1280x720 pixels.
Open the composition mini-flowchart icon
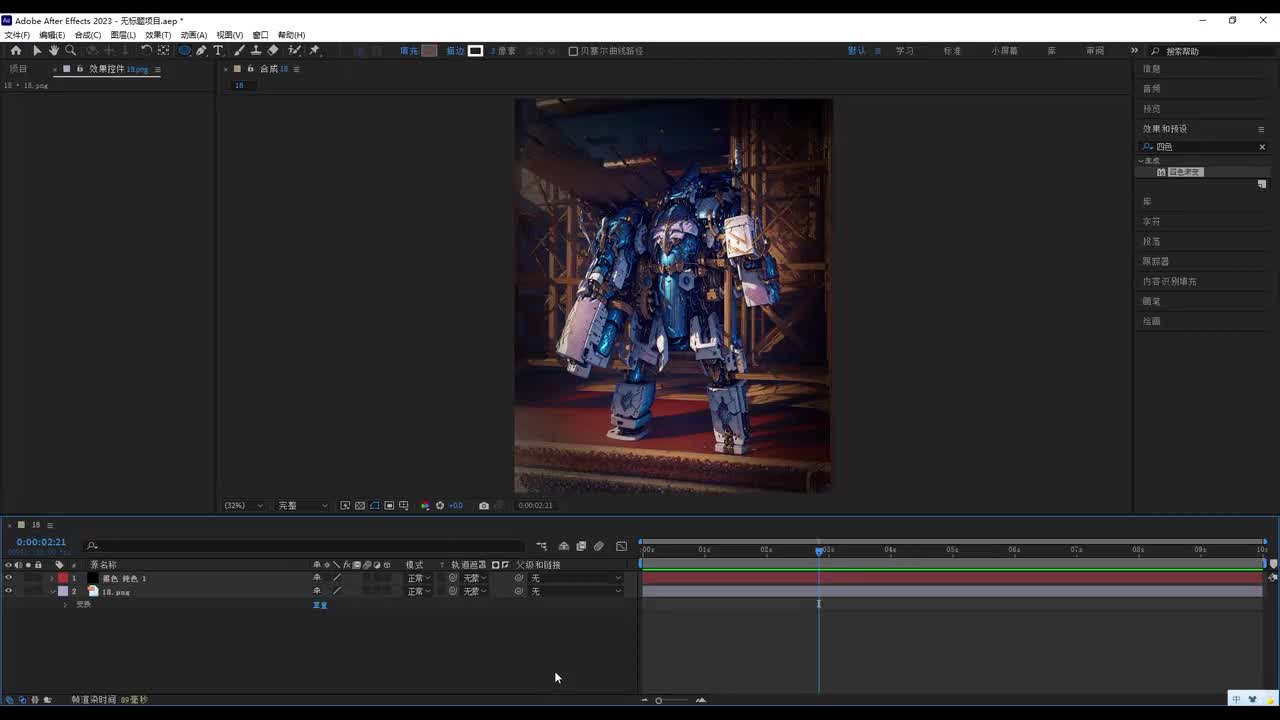541,546
